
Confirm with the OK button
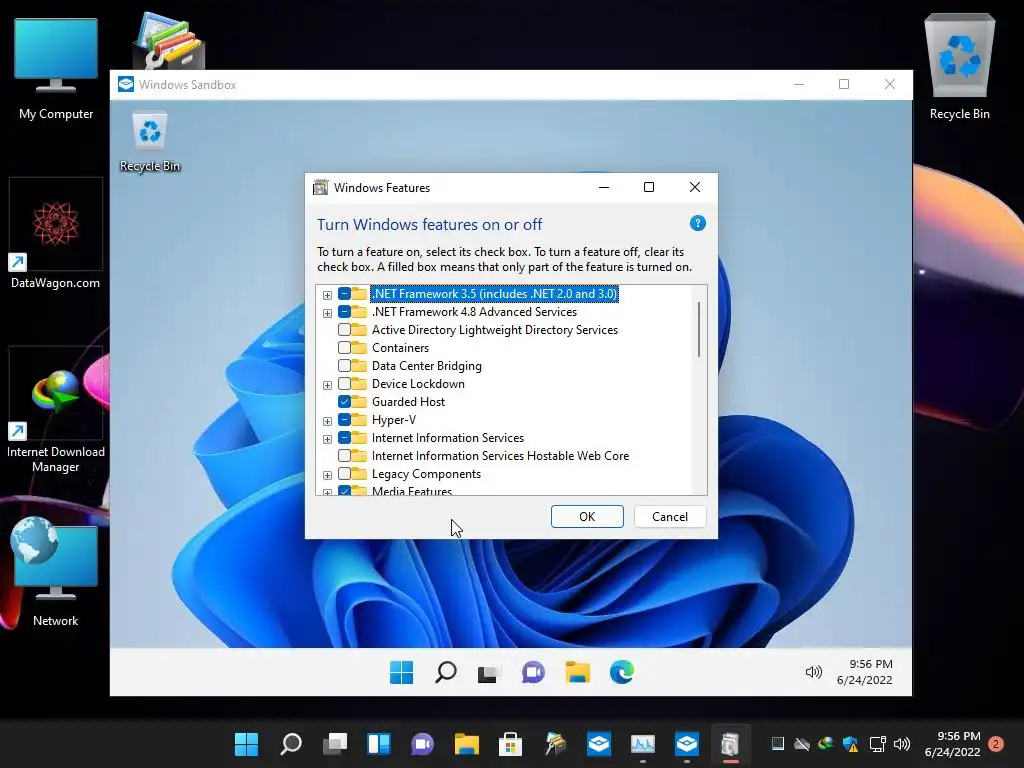587,517
